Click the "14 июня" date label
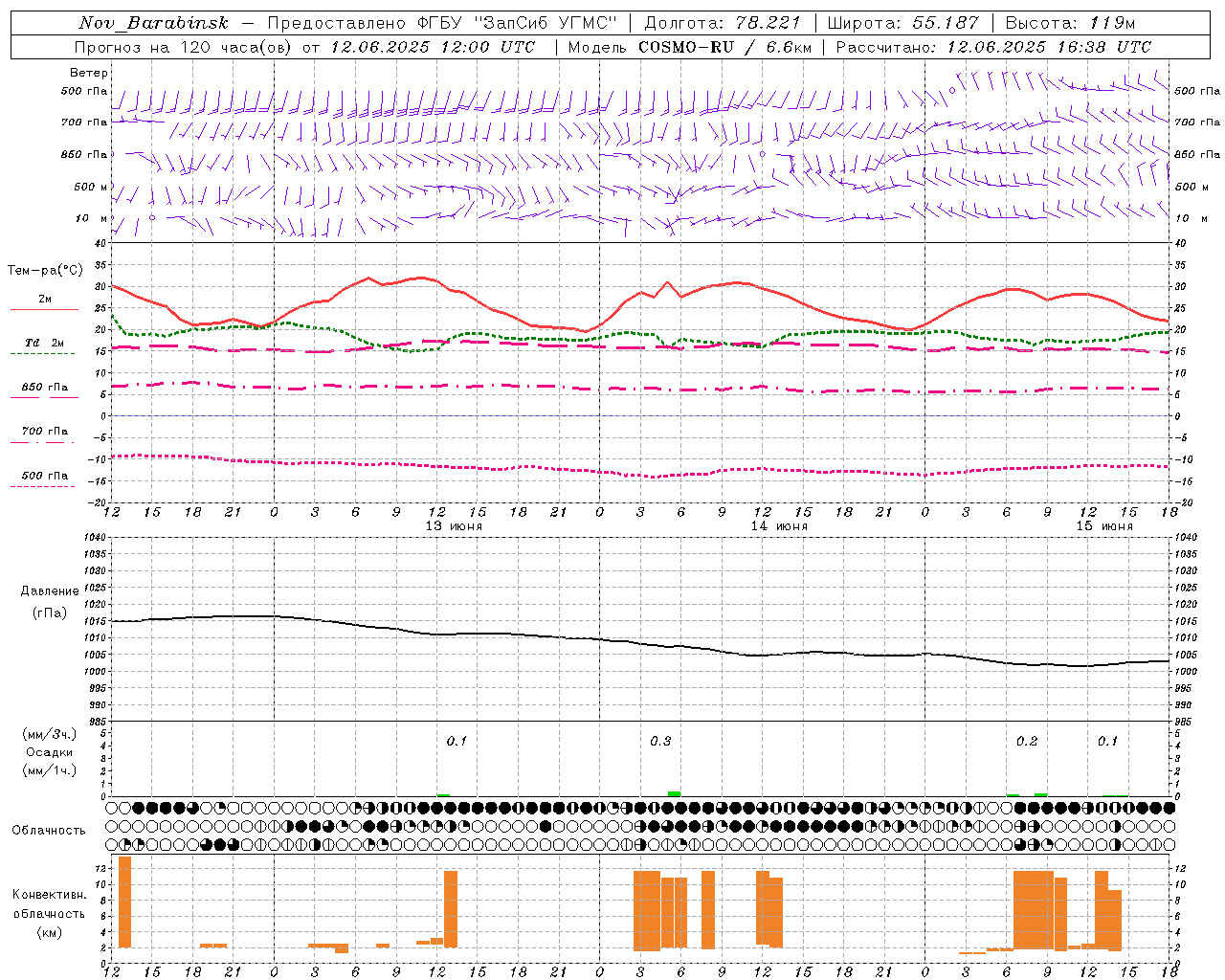The width and height of the screenshot is (1225, 980). click(779, 526)
